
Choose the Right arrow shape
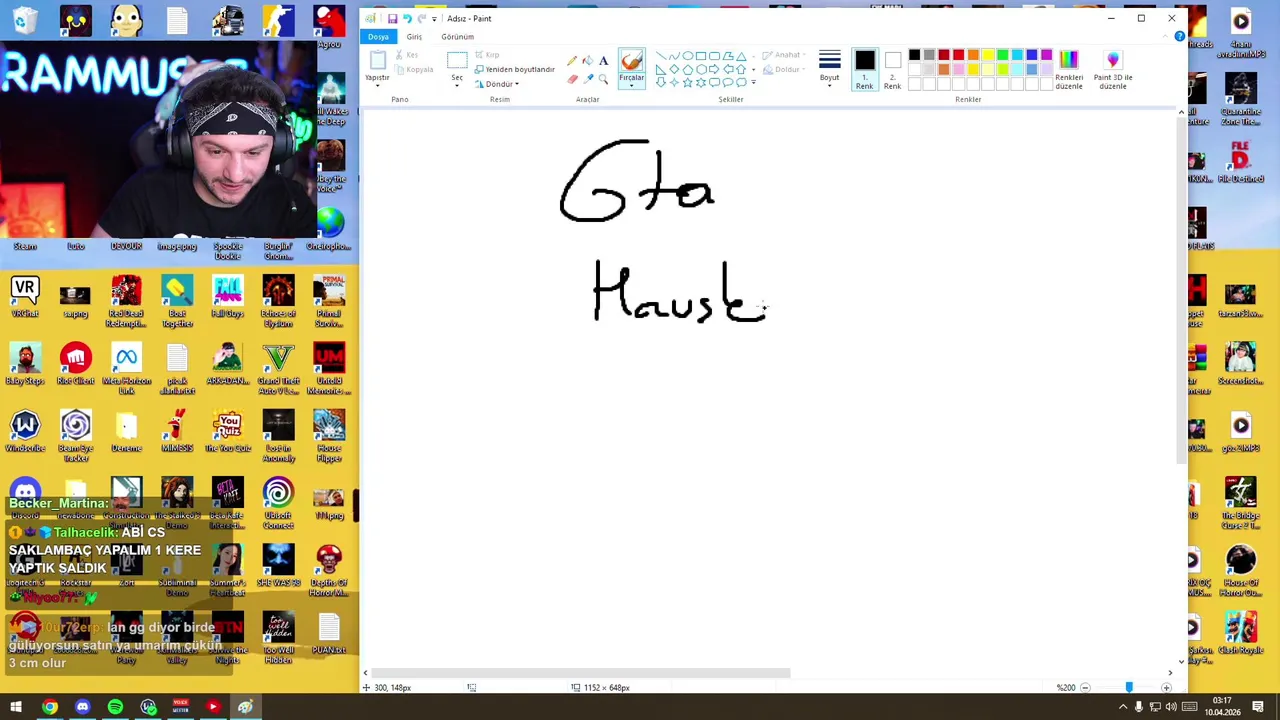click(x=714, y=69)
